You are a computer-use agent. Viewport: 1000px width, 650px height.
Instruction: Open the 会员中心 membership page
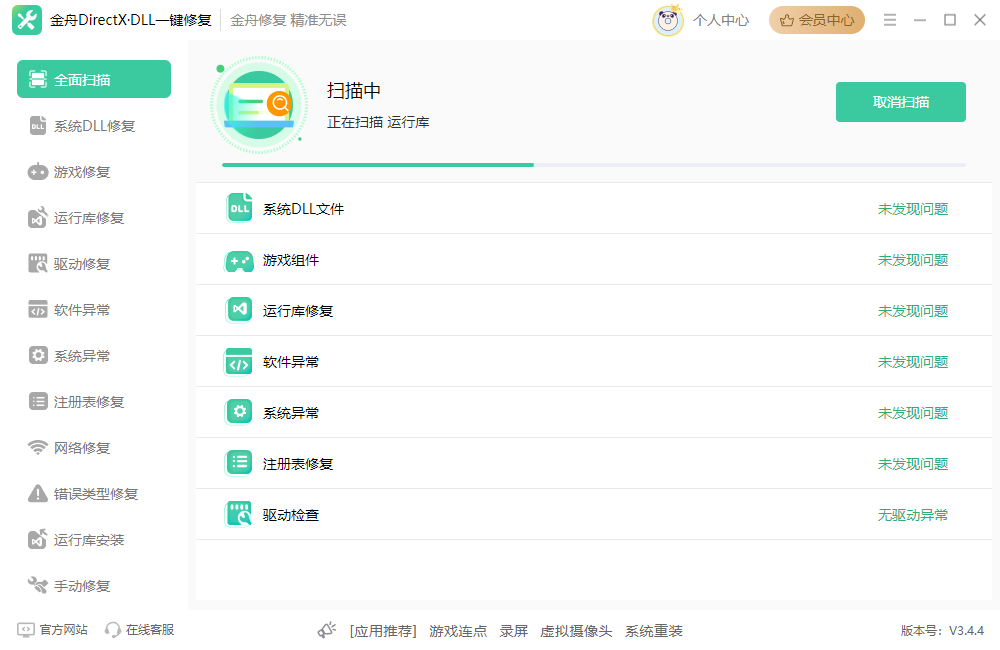coord(816,19)
